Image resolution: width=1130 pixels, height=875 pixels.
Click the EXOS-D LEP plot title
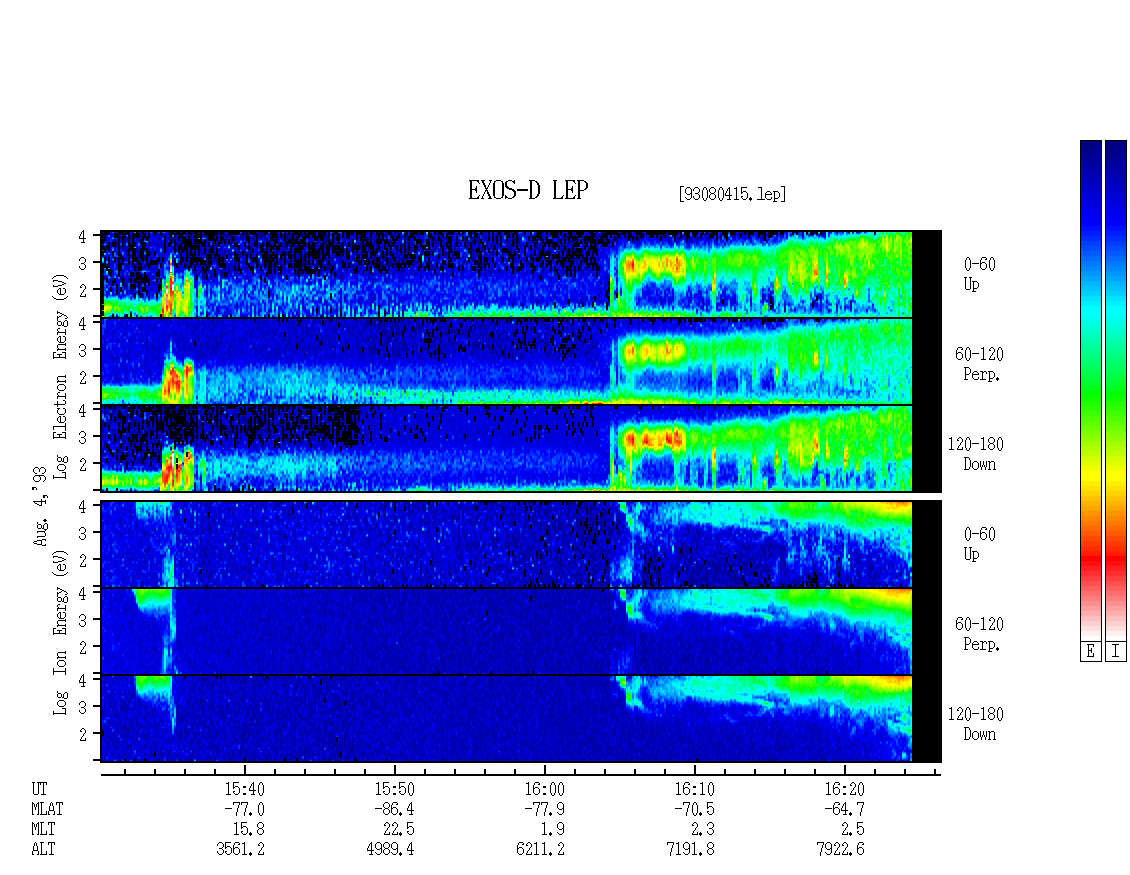click(528, 191)
